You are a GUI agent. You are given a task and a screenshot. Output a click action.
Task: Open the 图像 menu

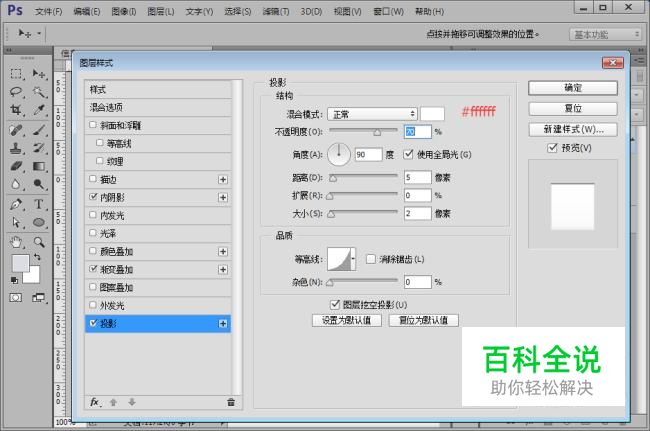[x=124, y=12]
